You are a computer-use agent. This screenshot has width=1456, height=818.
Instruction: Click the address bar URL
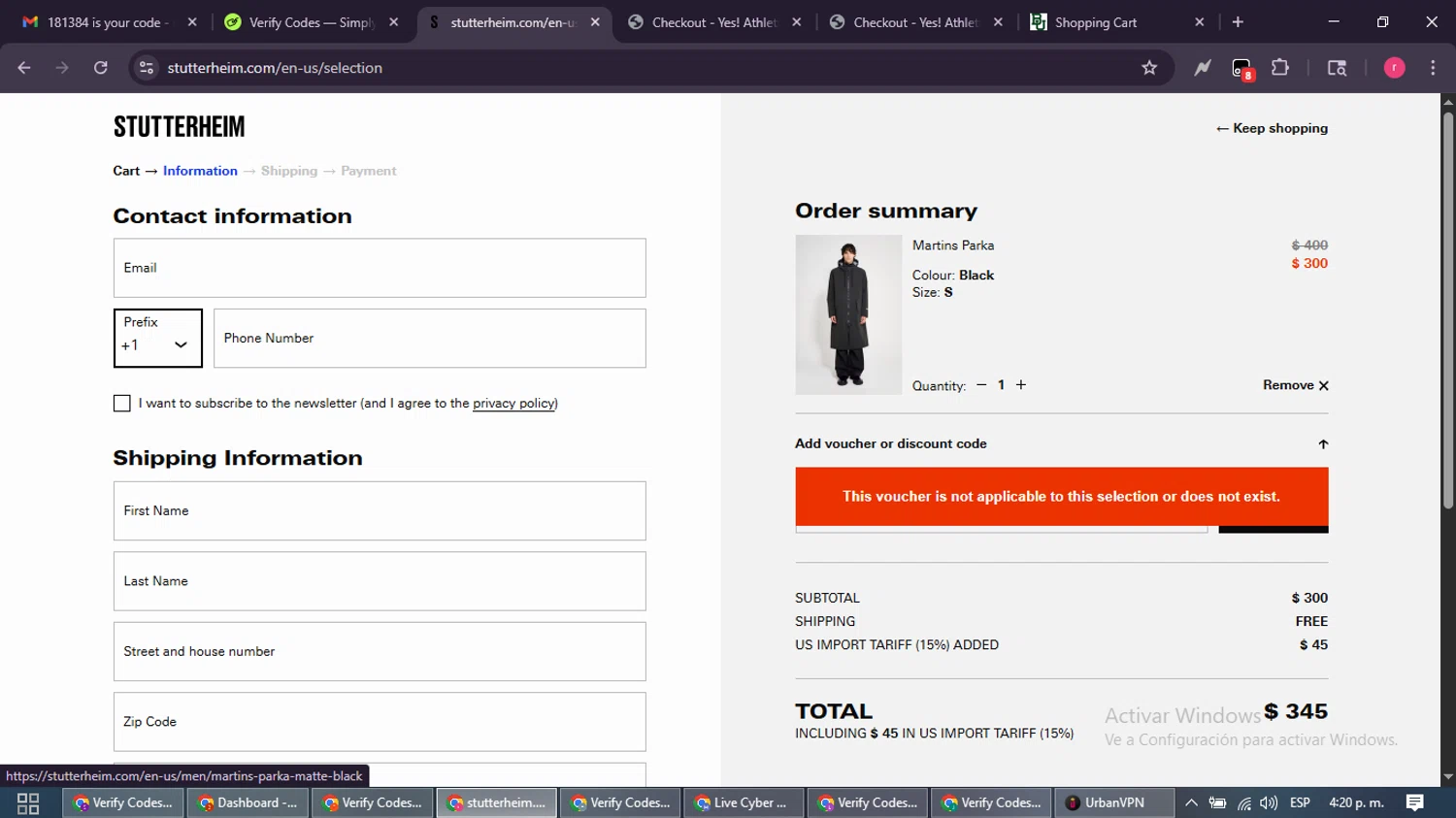(x=275, y=68)
